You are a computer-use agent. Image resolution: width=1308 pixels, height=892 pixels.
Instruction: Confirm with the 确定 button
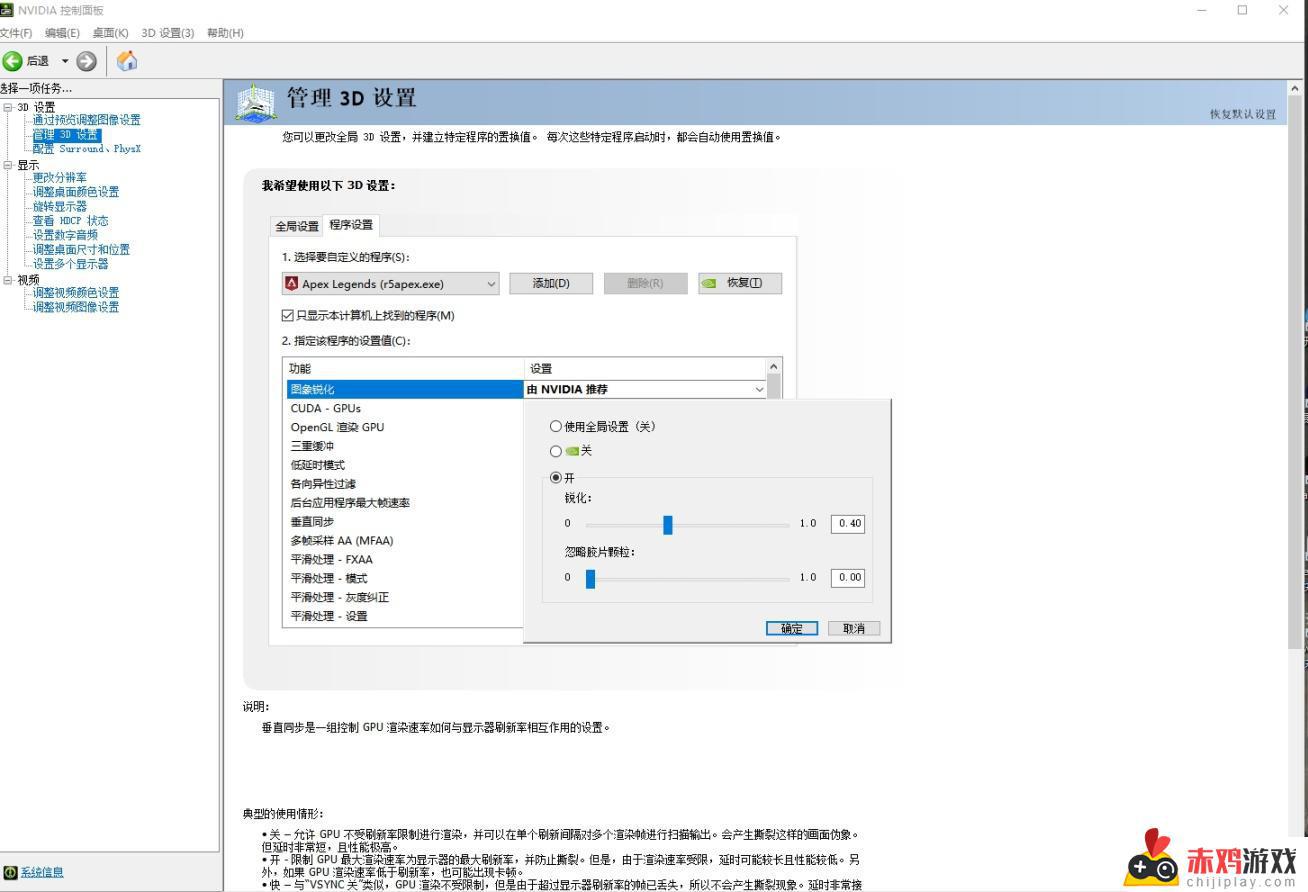click(x=792, y=628)
